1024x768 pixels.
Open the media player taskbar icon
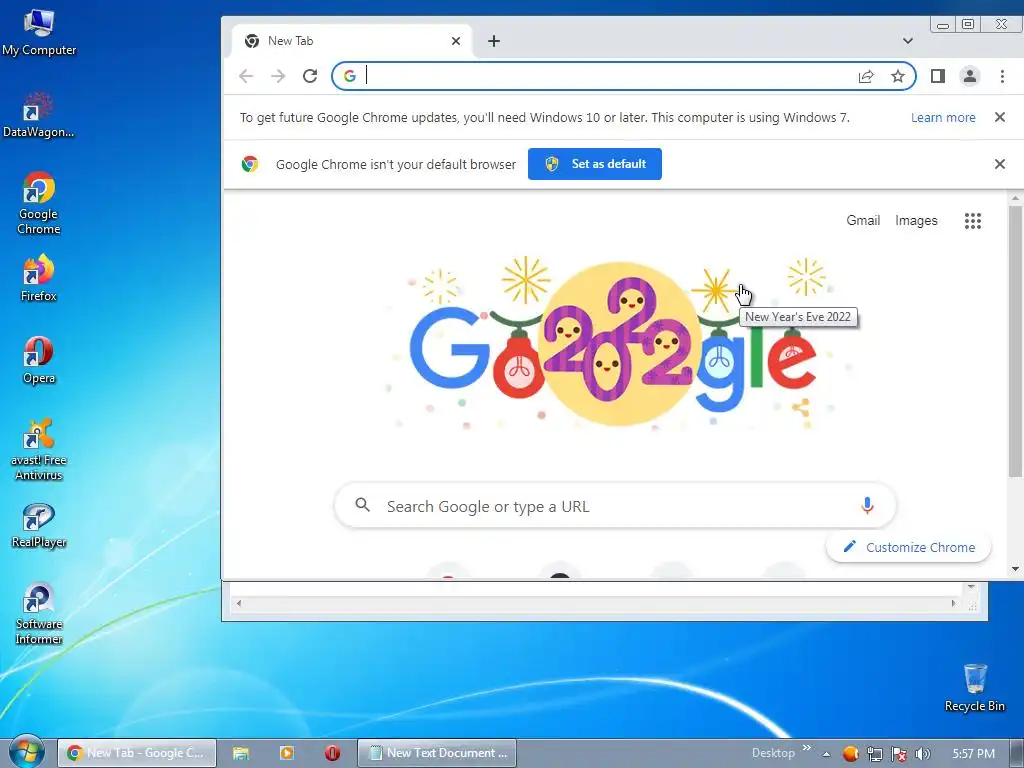[x=286, y=753]
